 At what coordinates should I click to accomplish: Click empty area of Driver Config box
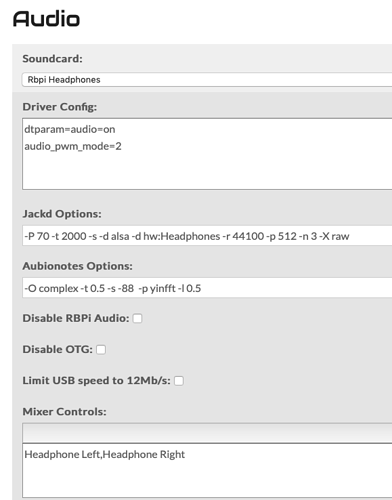tap(207, 172)
